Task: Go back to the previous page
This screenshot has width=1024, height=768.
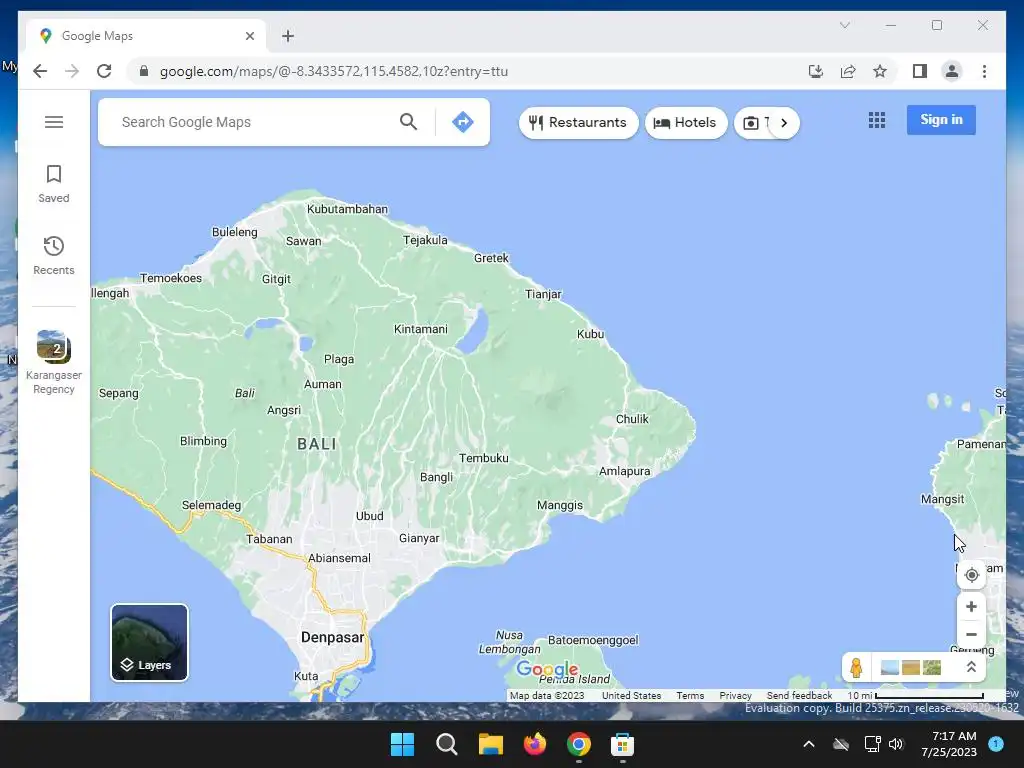Action: tap(40, 71)
